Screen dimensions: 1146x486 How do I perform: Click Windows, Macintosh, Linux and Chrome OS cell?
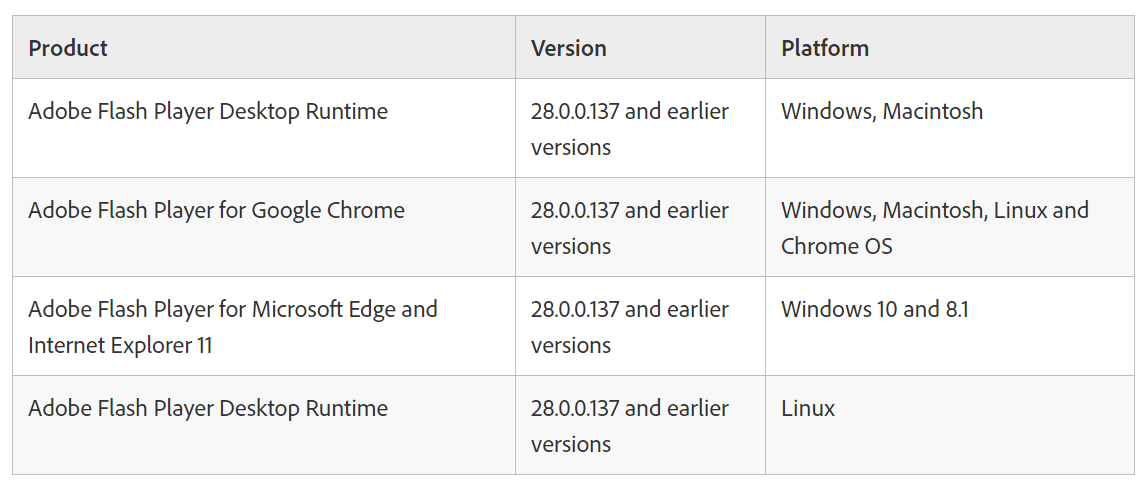(x=949, y=227)
